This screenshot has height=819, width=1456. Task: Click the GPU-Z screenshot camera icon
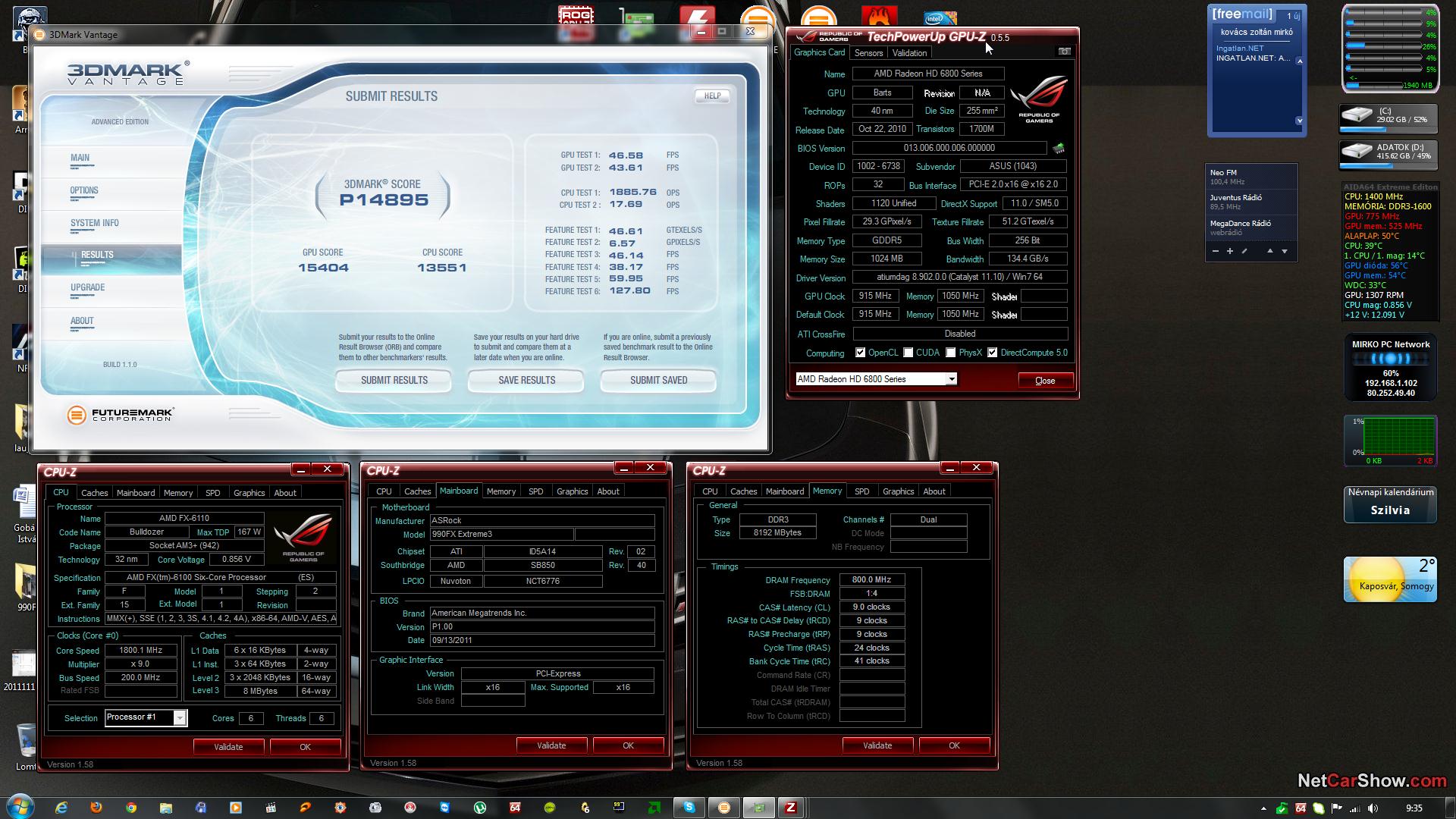pyautogui.click(x=1064, y=52)
